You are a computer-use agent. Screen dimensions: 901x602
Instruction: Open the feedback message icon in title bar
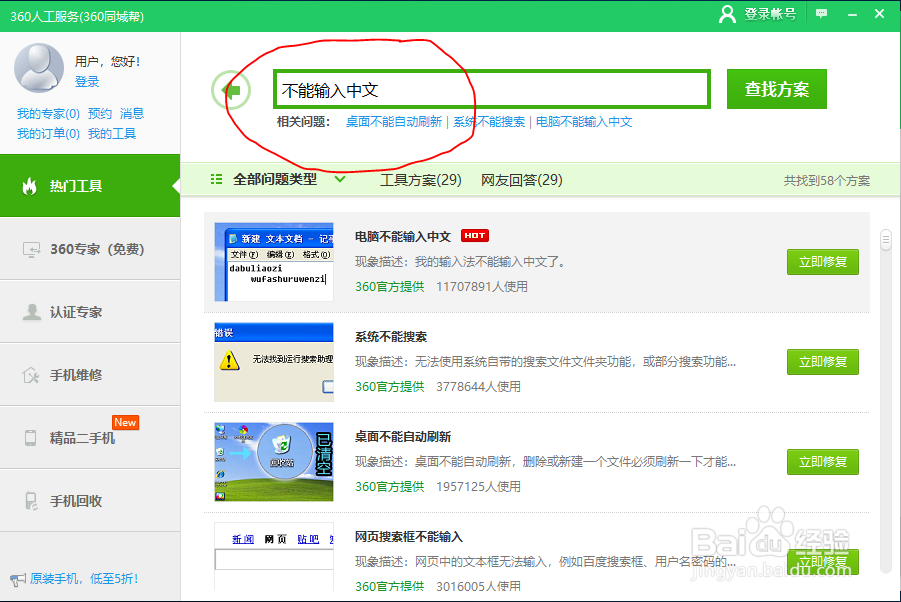click(x=822, y=13)
